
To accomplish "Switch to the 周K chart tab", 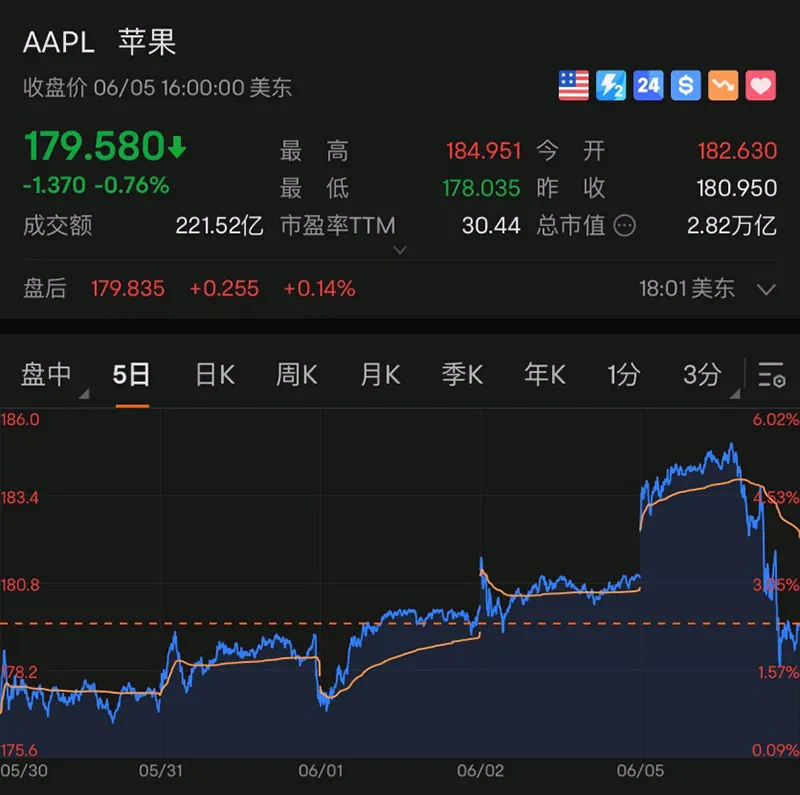I will (x=297, y=375).
